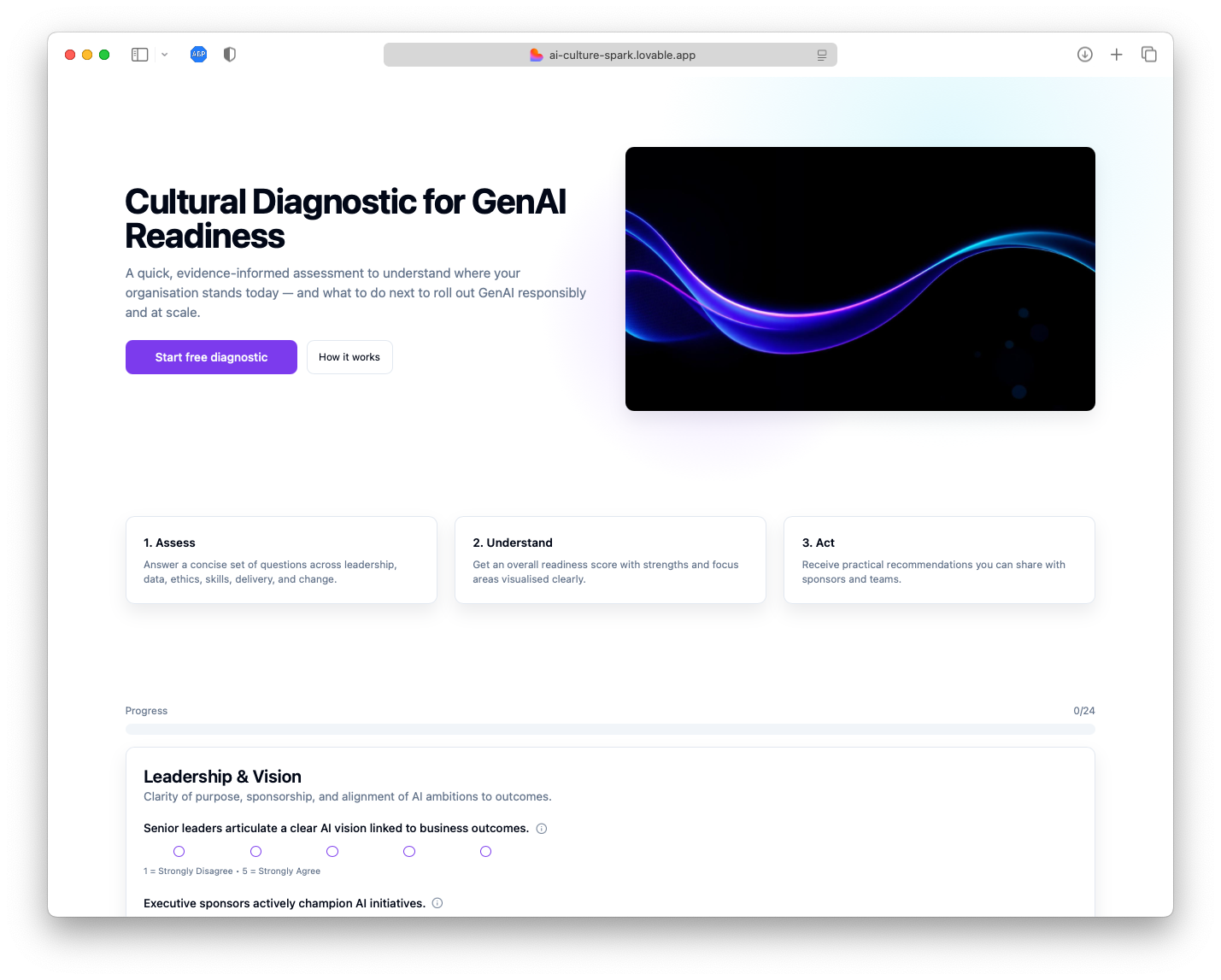This screenshot has width=1221, height=980.
Task: Show info for the senior leaders AI vision question
Action: point(542,829)
